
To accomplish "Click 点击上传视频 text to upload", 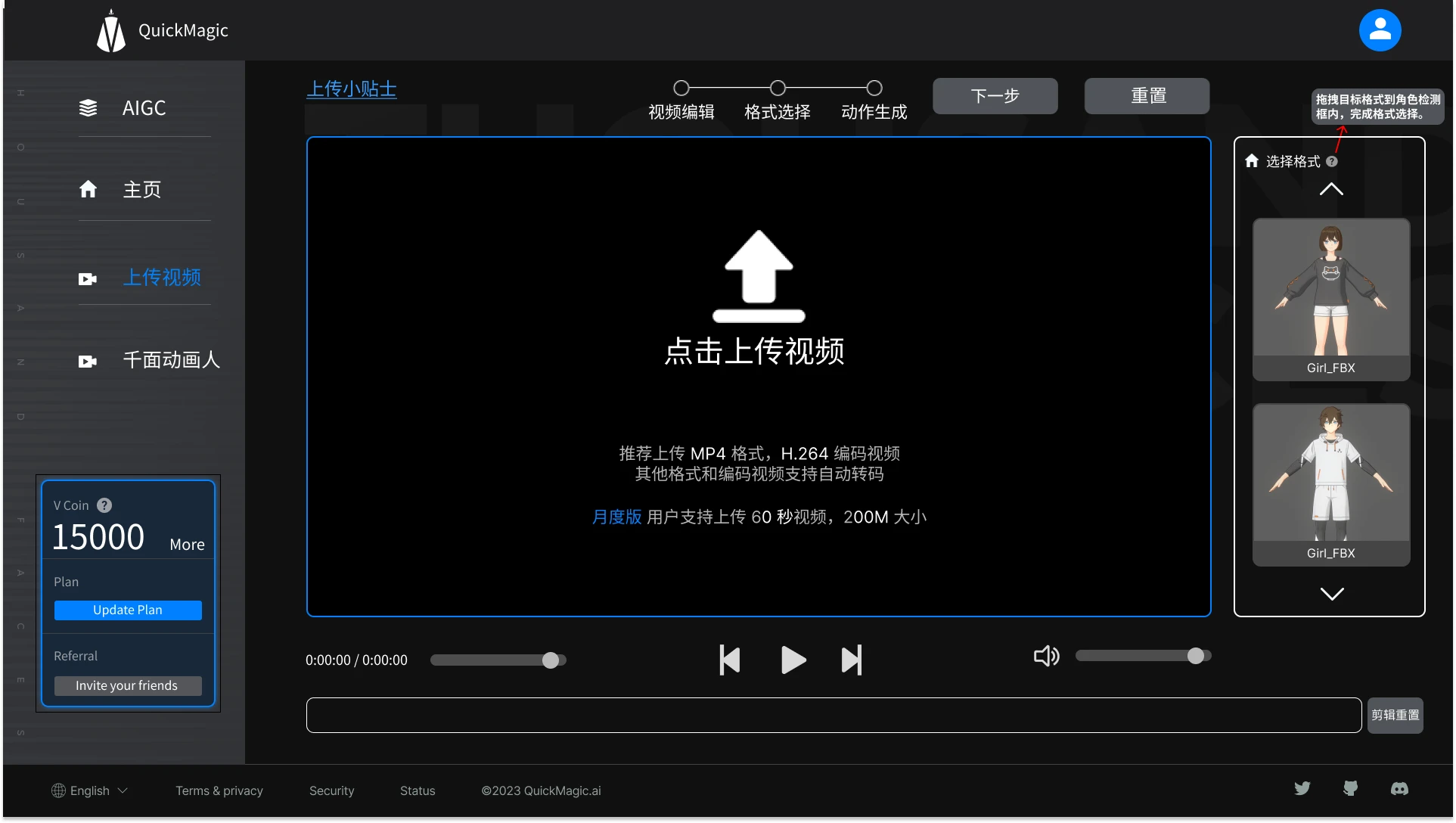I will point(754,352).
